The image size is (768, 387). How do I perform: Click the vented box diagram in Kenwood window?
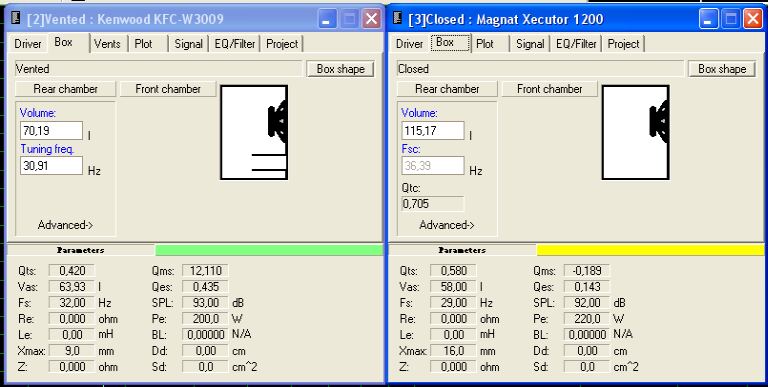point(254,132)
